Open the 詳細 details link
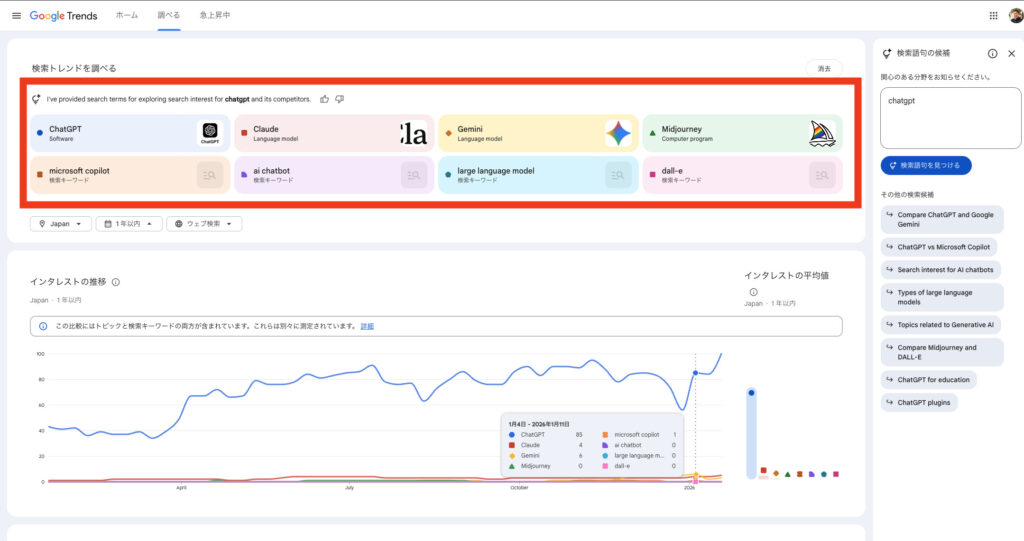The width and height of the screenshot is (1024, 541). (367, 326)
